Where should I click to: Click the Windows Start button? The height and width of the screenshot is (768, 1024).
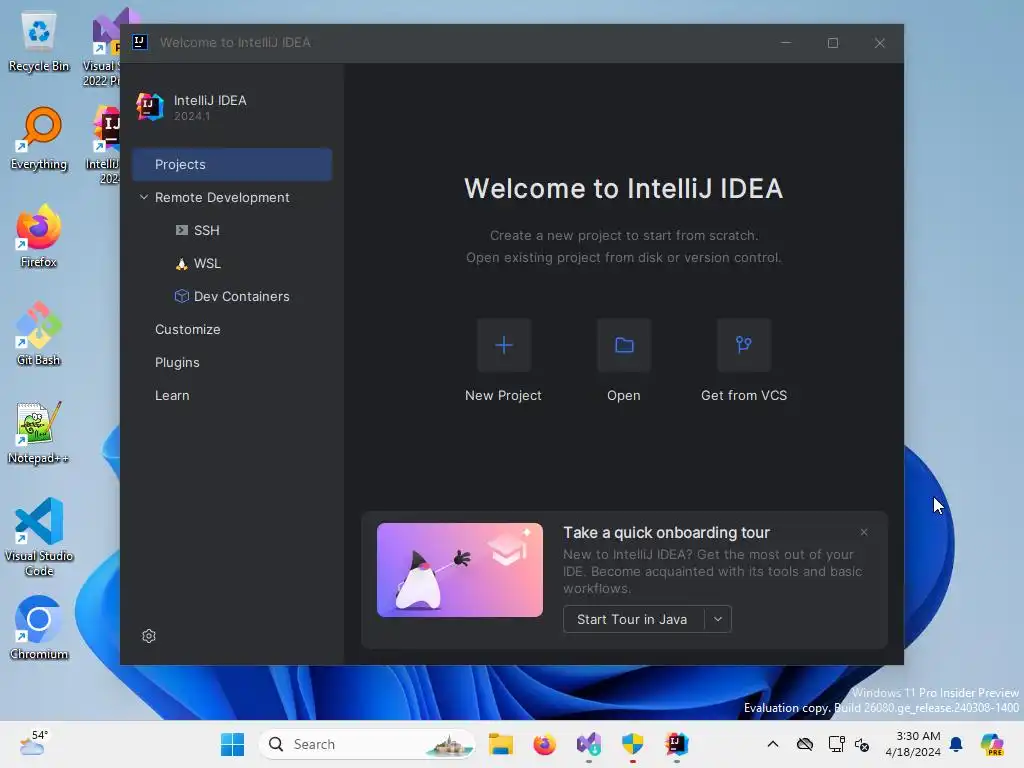pos(232,744)
